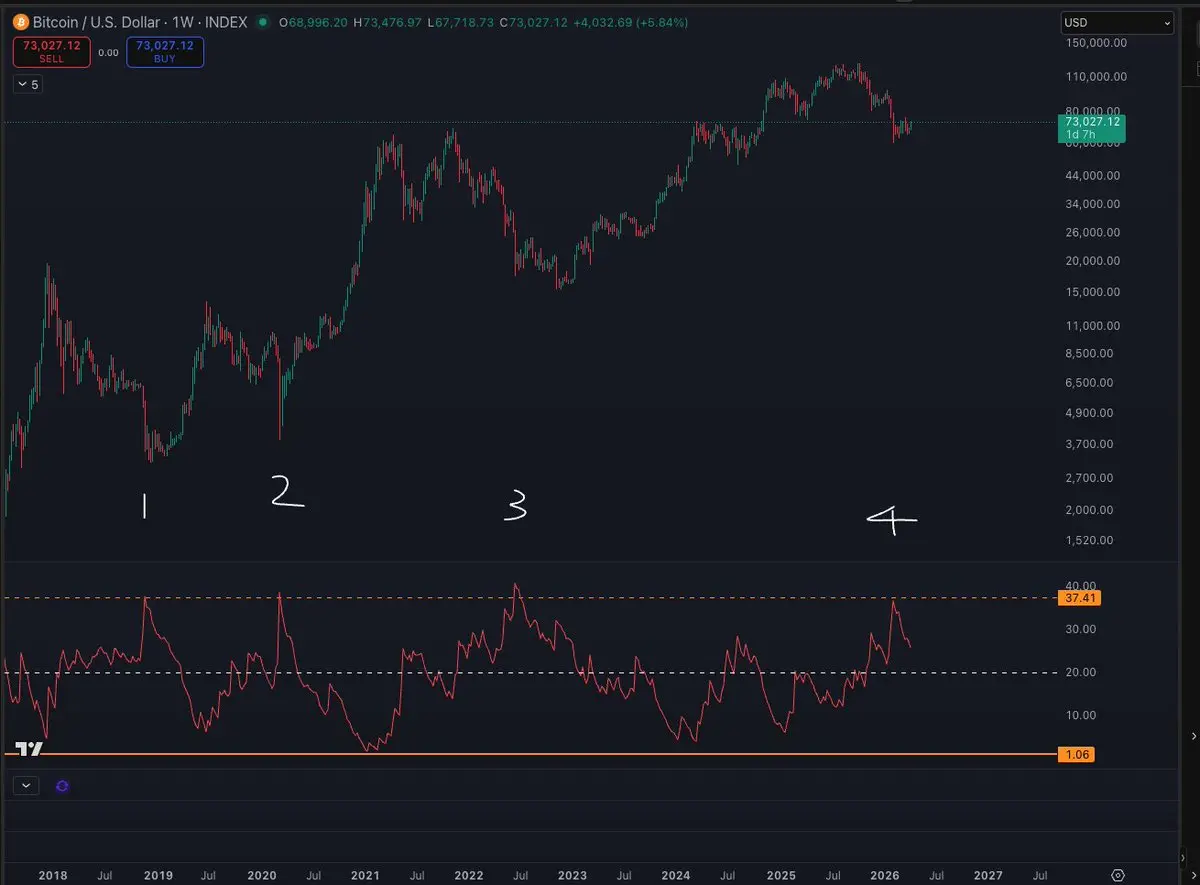The height and width of the screenshot is (885, 1200).
Task: Click the SELL 73,027.12 button
Action: [x=51, y=52]
